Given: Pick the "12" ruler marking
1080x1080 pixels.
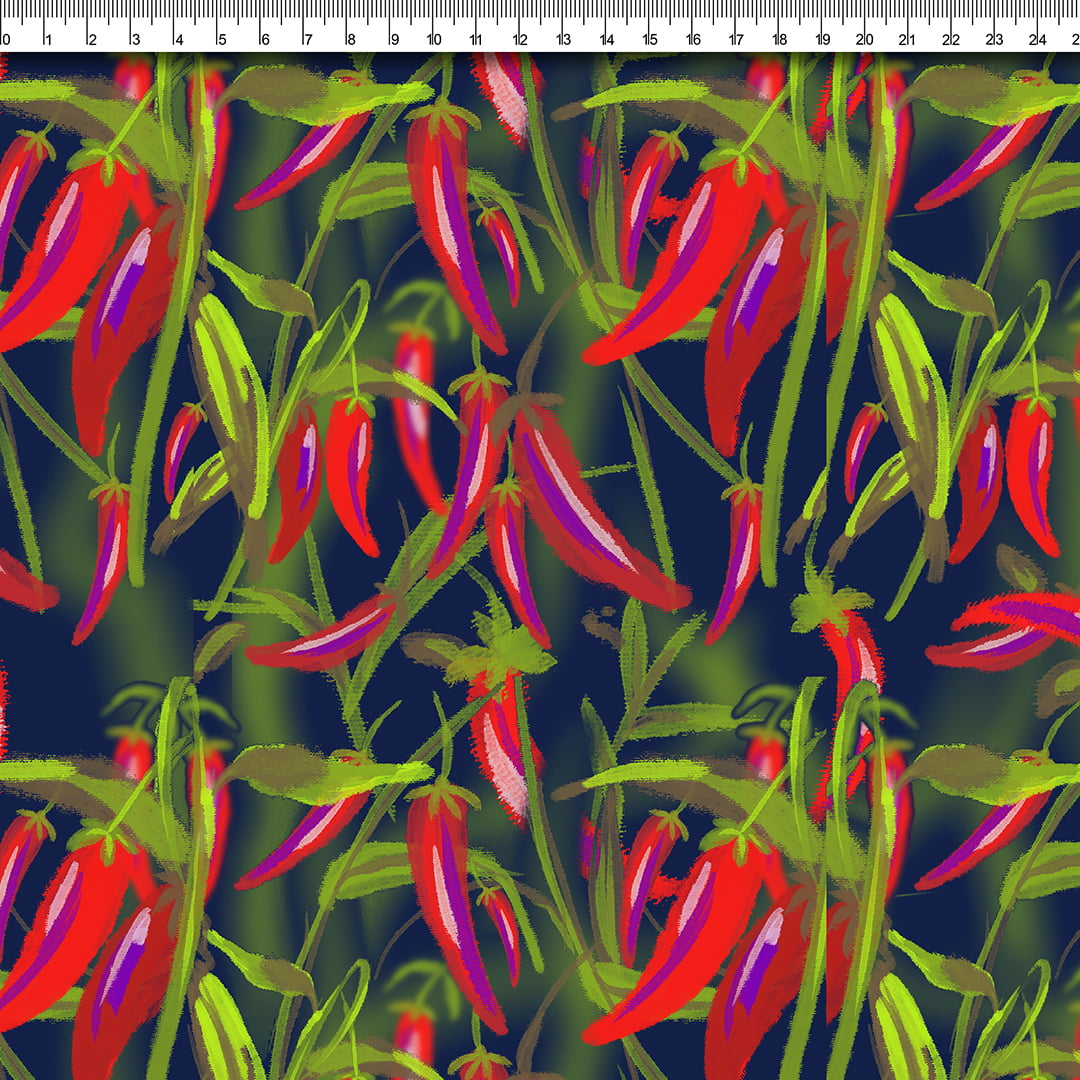Looking at the screenshot, I should click(520, 39).
